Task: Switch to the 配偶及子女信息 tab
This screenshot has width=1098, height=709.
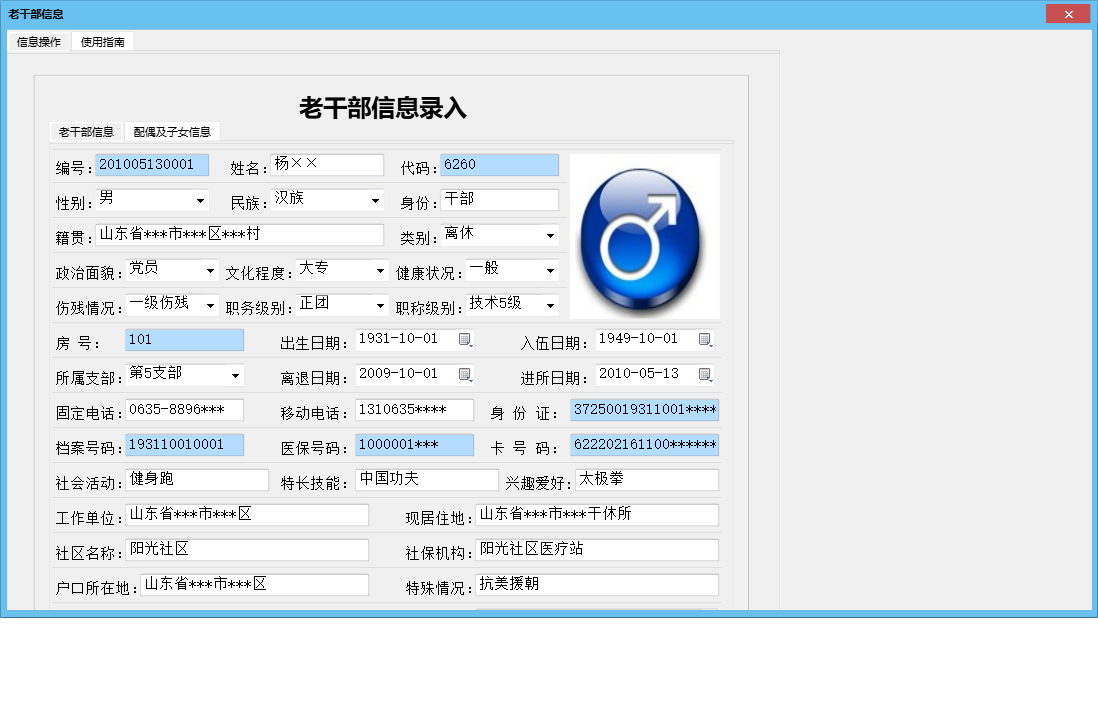Action: point(172,131)
